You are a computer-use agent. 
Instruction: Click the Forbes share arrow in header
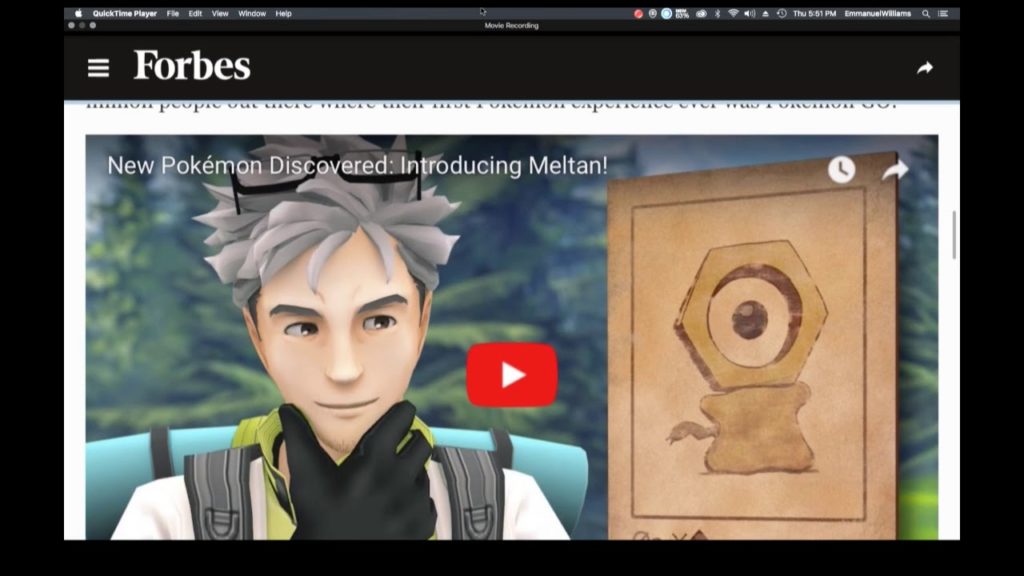[x=925, y=68]
